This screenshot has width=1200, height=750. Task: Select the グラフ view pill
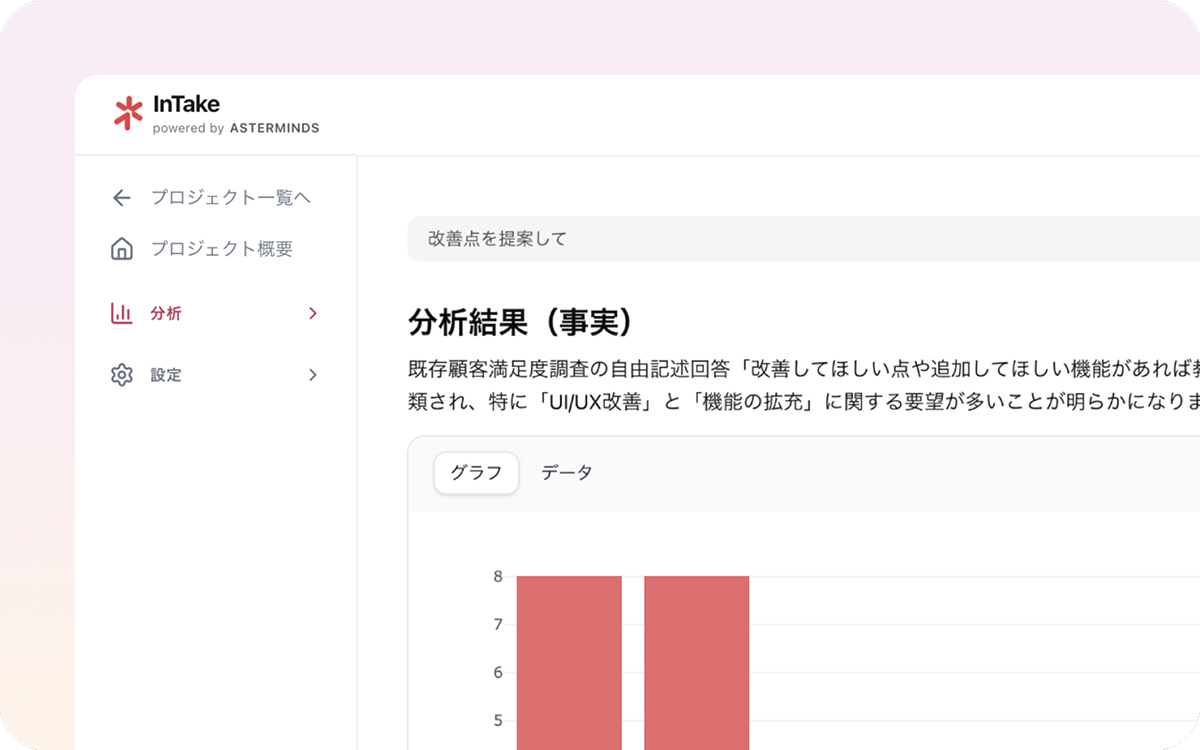click(476, 473)
